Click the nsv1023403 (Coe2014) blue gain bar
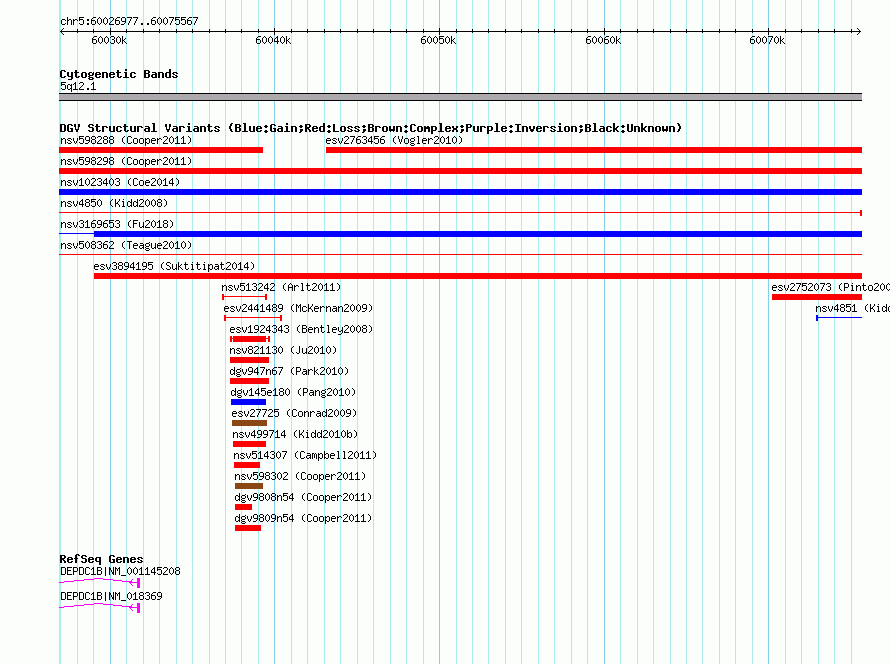The height and width of the screenshot is (664, 890). [460, 192]
